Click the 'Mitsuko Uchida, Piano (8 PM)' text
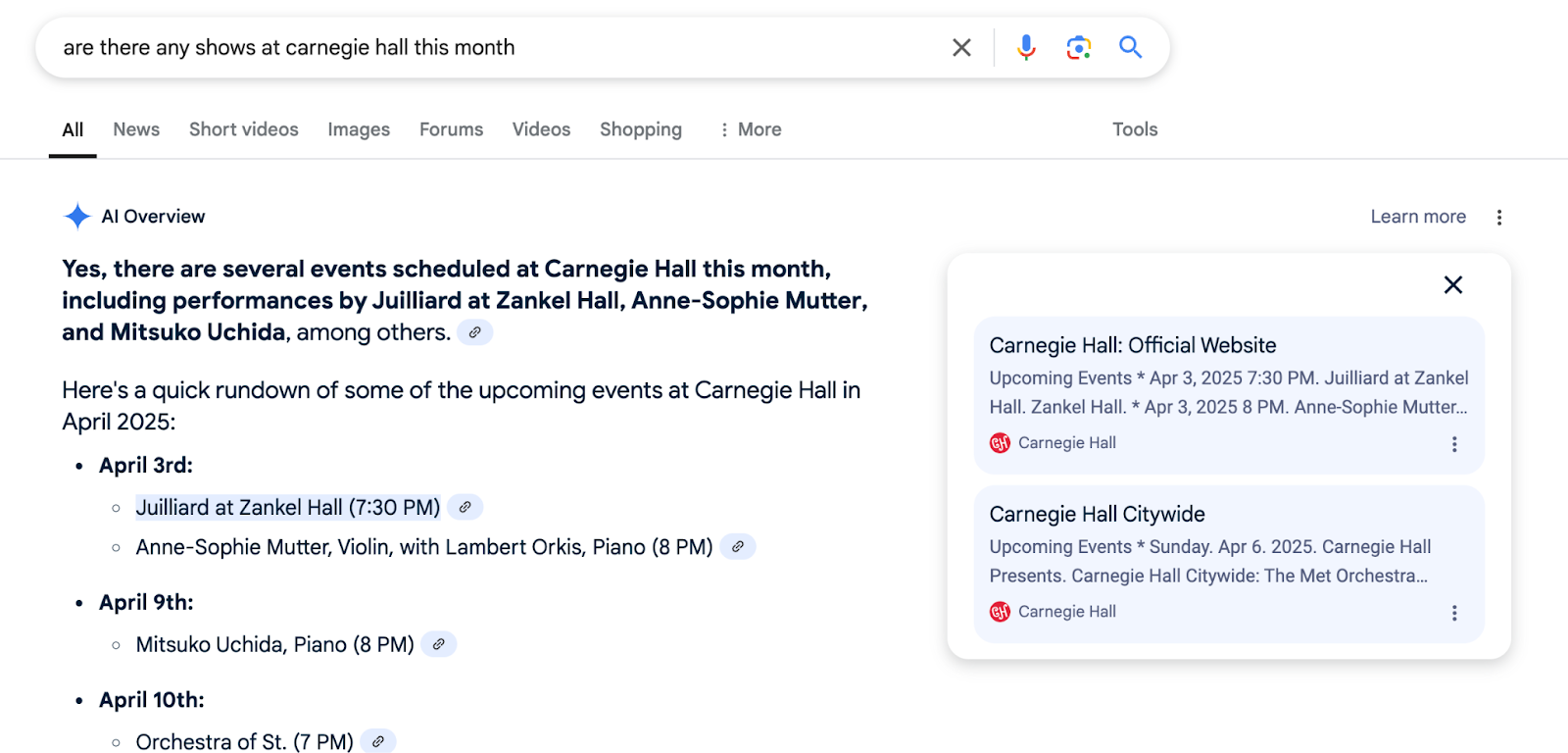 [x=274, y=644]
